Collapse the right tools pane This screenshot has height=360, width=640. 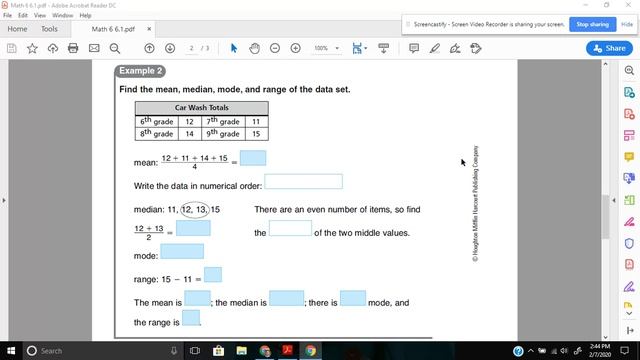point(614,200)
